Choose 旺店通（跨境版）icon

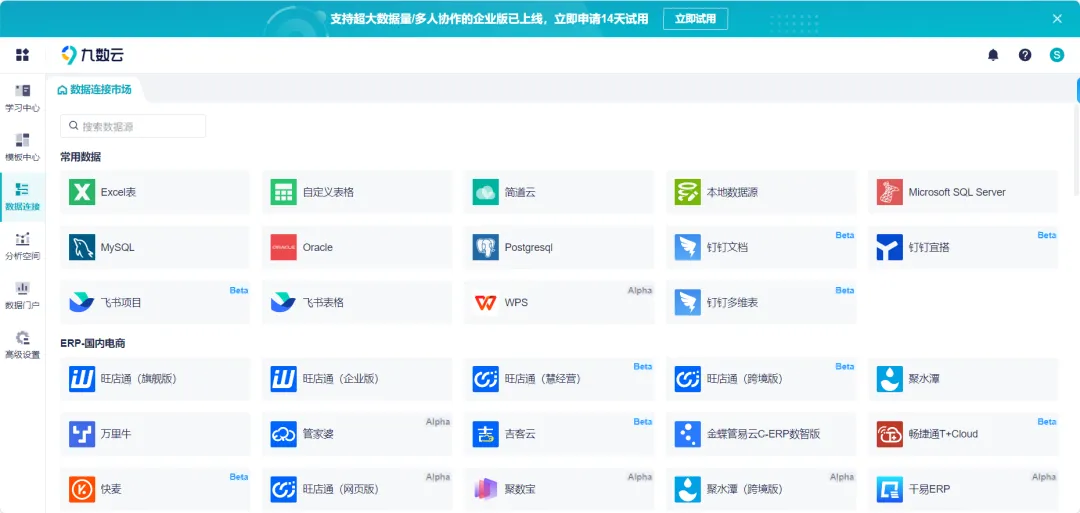tap(687, 379)
